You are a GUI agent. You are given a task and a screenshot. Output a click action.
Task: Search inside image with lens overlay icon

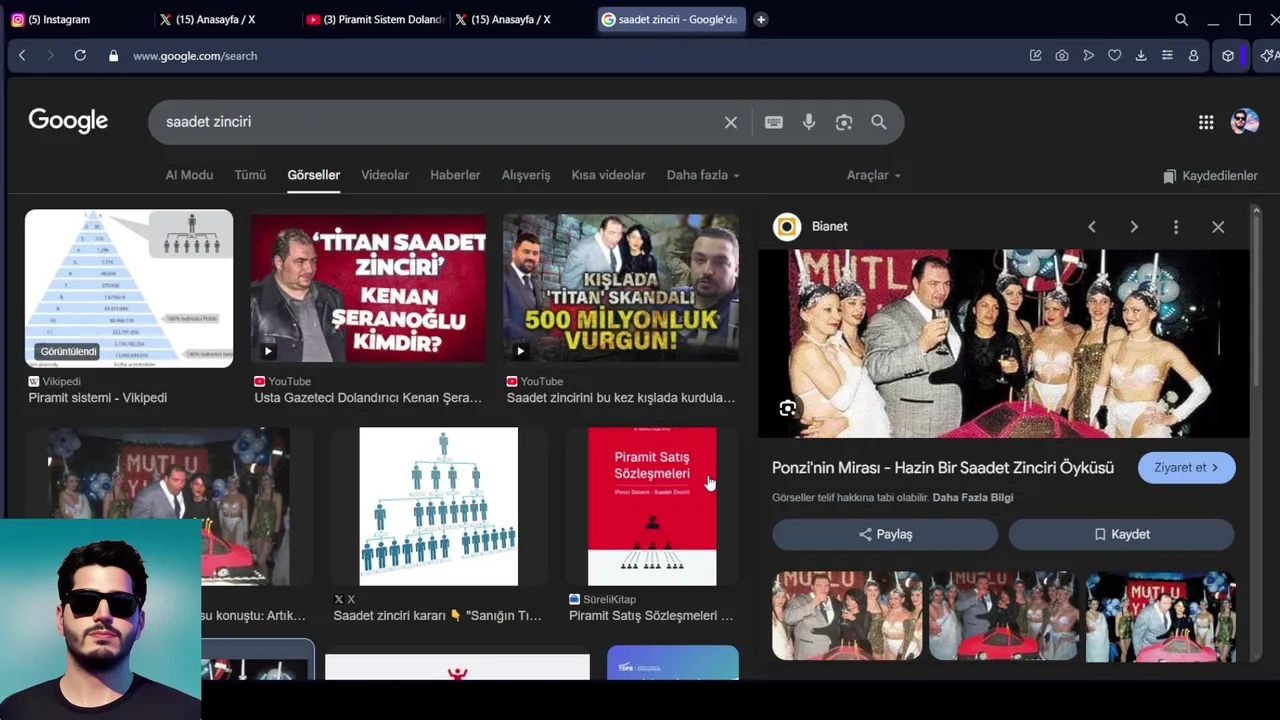click(x=788, y=408)
